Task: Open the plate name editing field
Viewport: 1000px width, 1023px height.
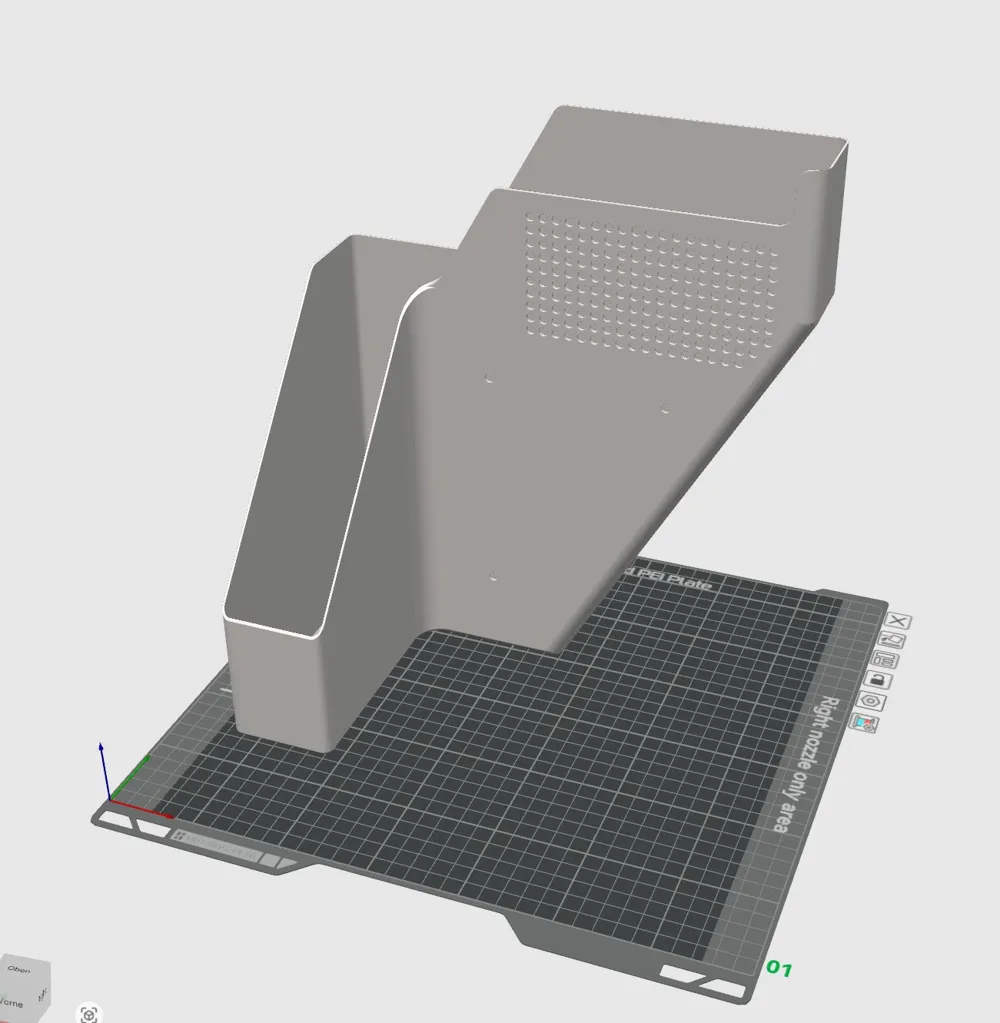Action: (885, 659)
